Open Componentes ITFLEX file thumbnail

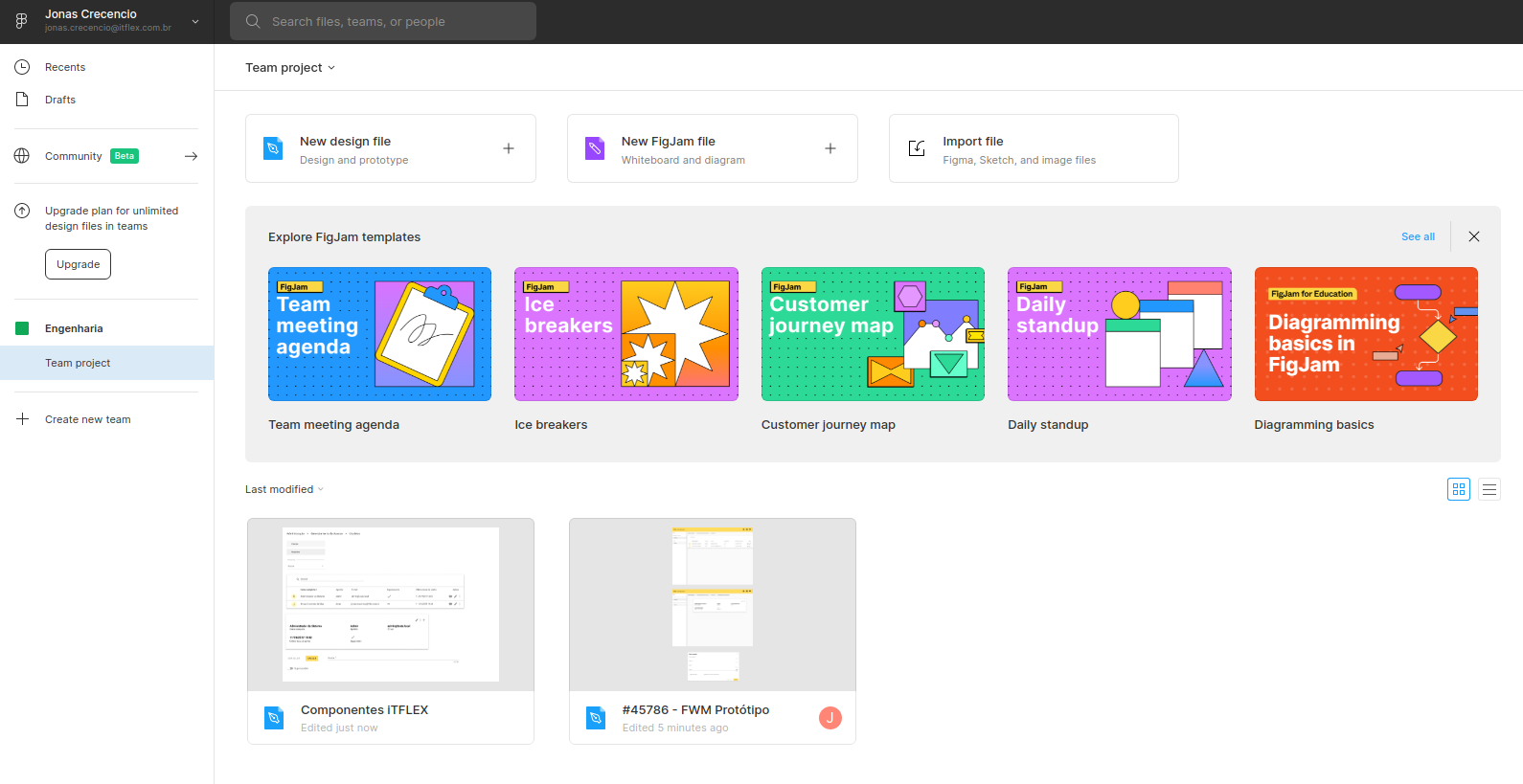coord(391,605)
